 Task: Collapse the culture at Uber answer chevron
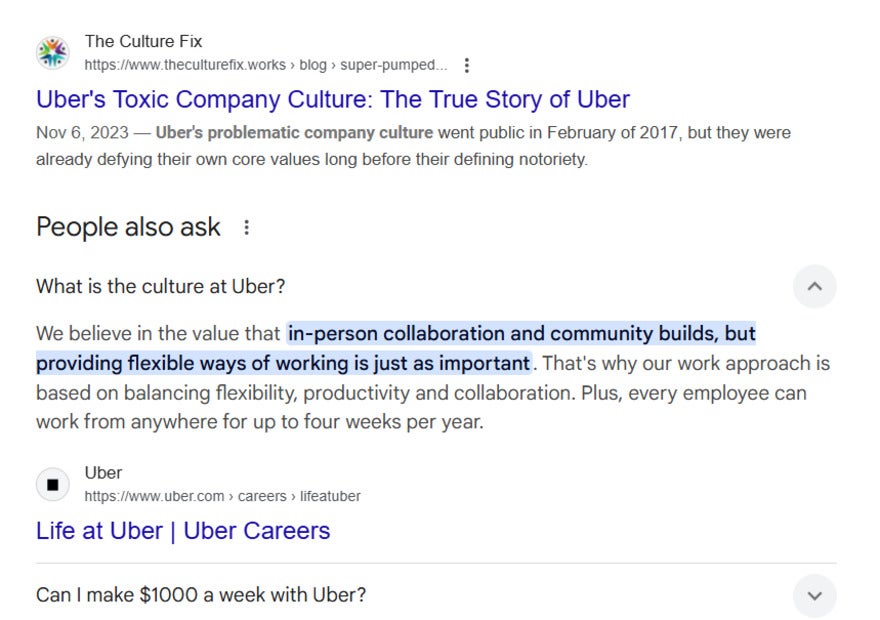pyautogui.click(x=814, y=287)
